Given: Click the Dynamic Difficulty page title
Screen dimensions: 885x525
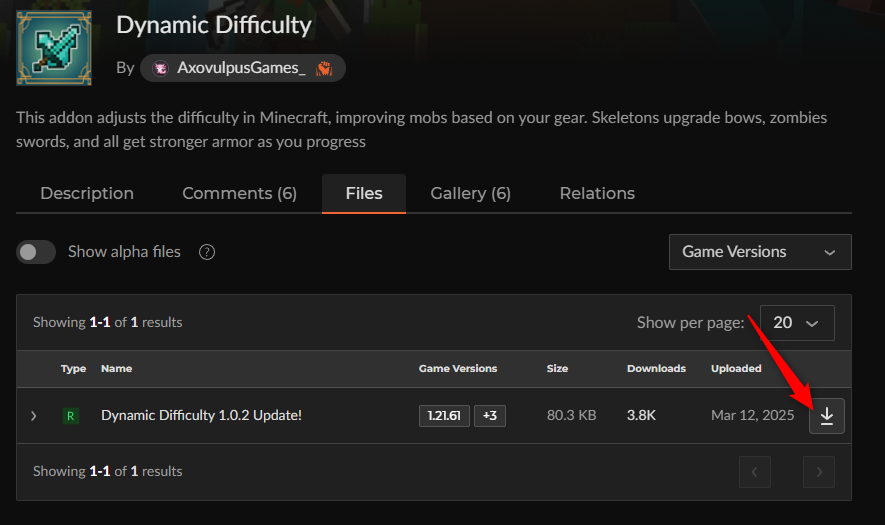Looking at the screenshot, I should (214, 25).
